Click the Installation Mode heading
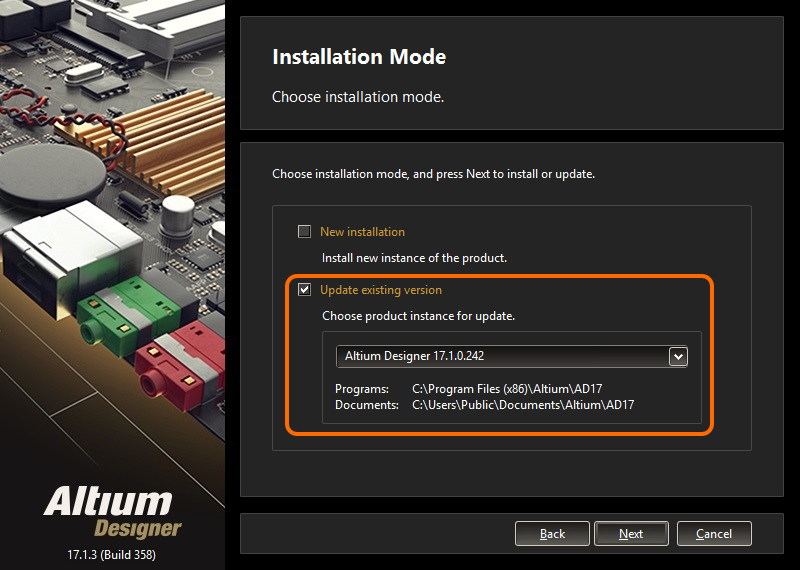This screenshot has width=800, height=570. [x=359, y=57]
